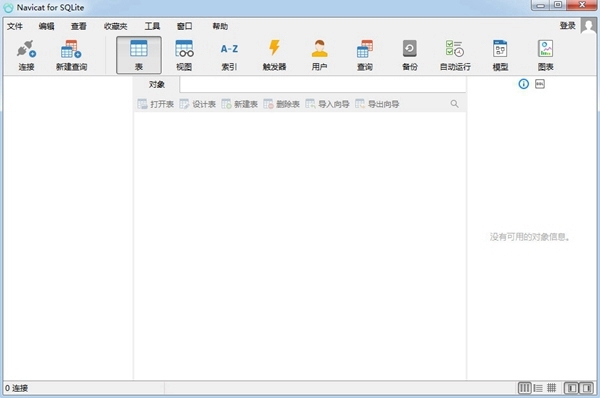Click the 连接 (Connection) toolbar icon
600x398 pixels.
(26, 55)
